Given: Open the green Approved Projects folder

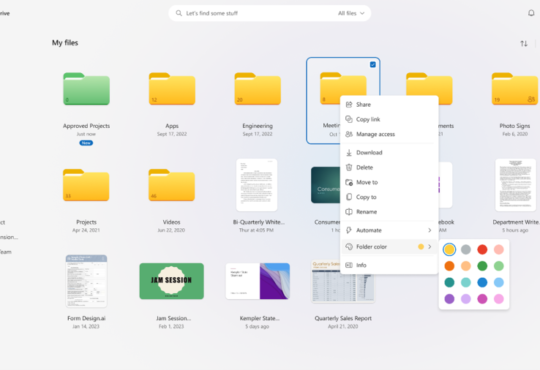Looking at the screenshot, I should [x=86, y=89].
